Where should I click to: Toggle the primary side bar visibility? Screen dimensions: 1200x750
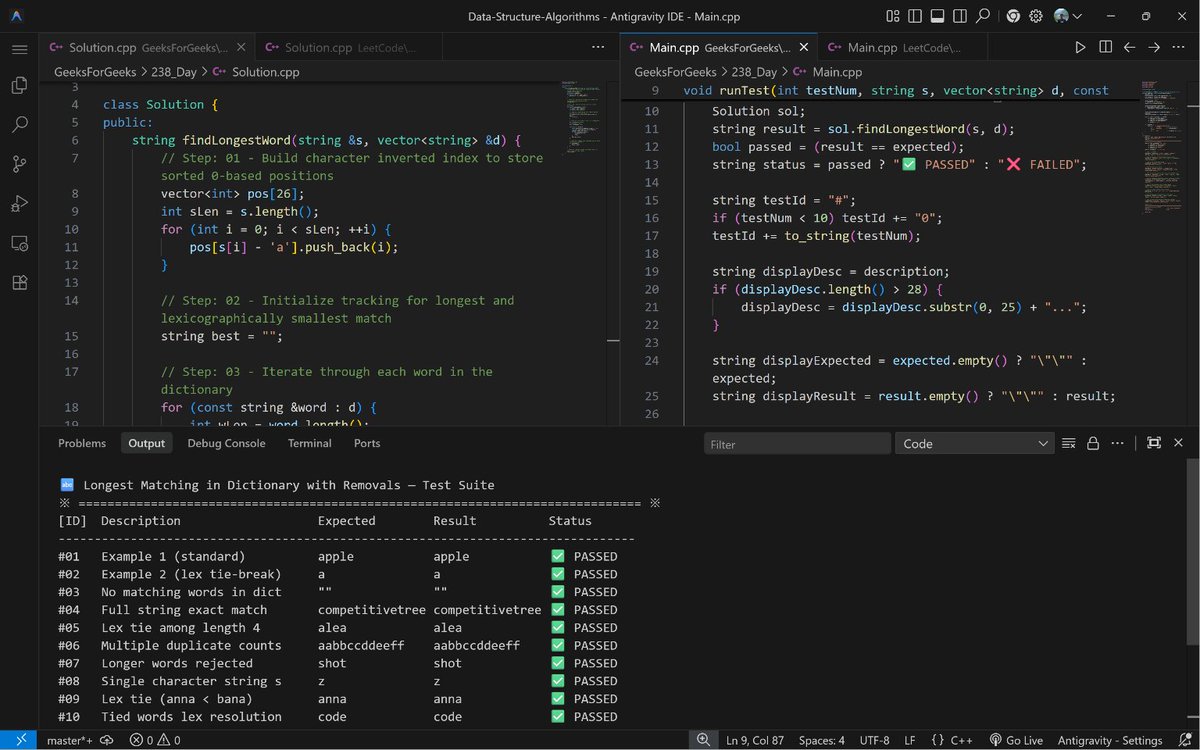[x=915, y=16]
